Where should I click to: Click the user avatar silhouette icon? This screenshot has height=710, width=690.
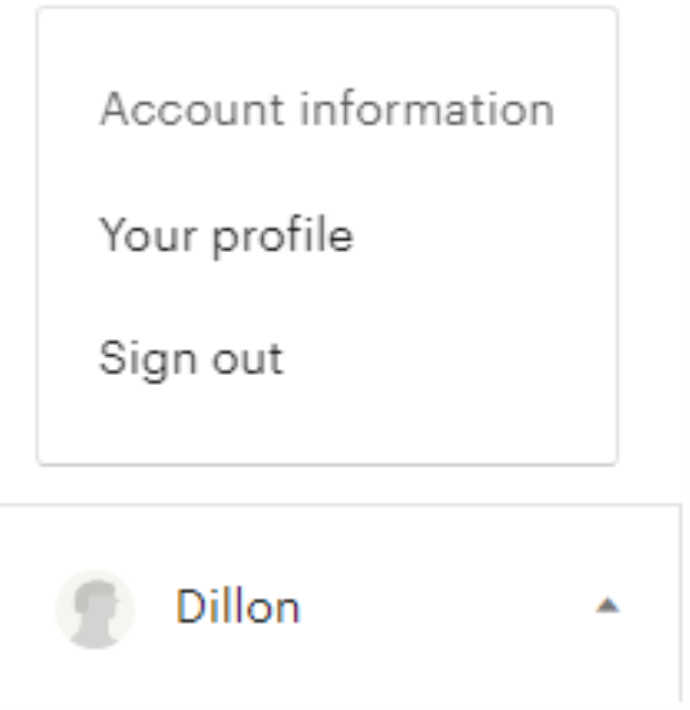[x=95, y=609]
